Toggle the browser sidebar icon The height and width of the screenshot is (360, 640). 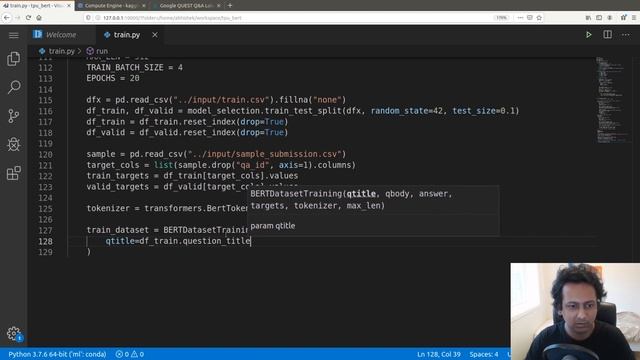599,18
